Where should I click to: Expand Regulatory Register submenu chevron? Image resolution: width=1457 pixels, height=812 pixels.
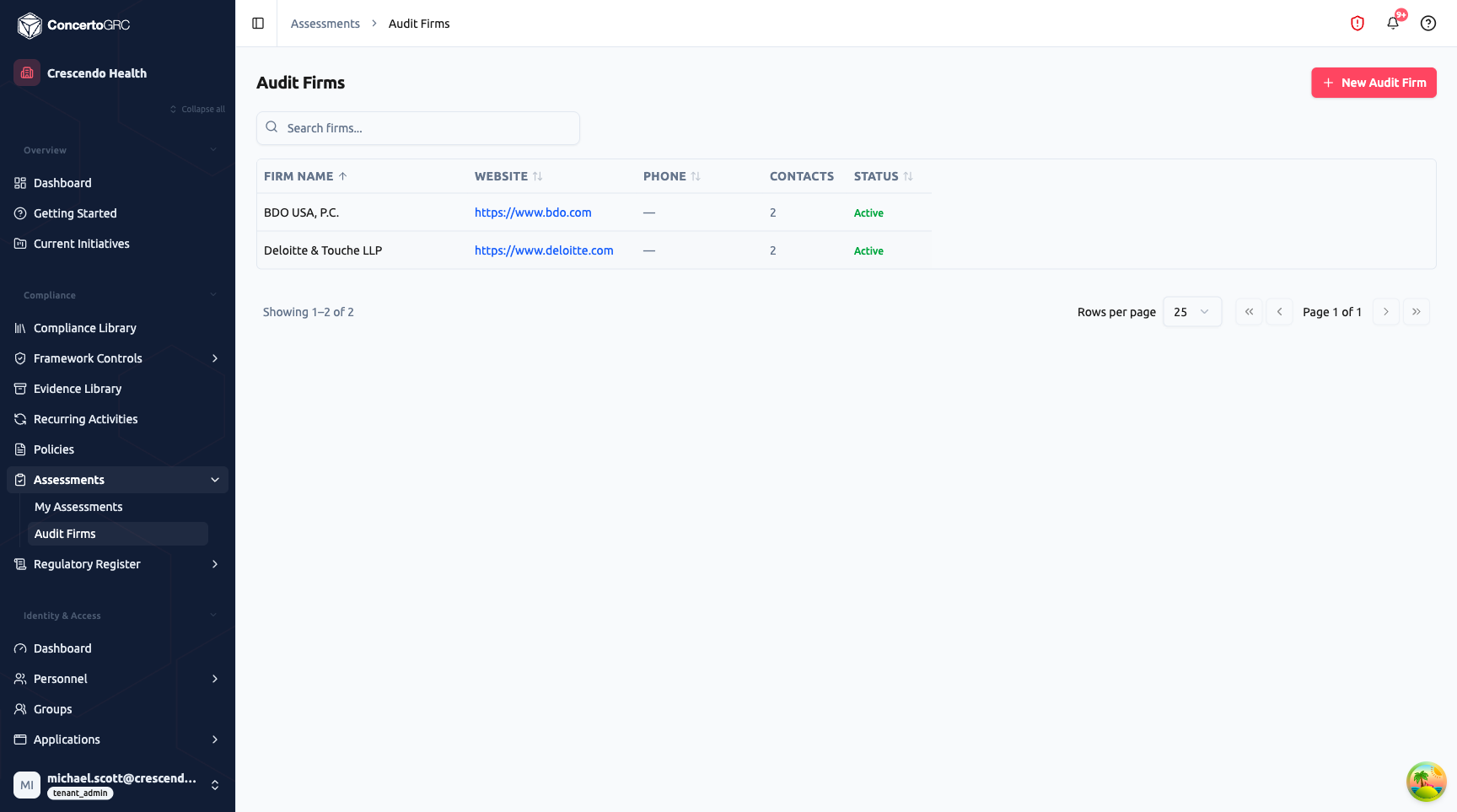click(215, 564)
